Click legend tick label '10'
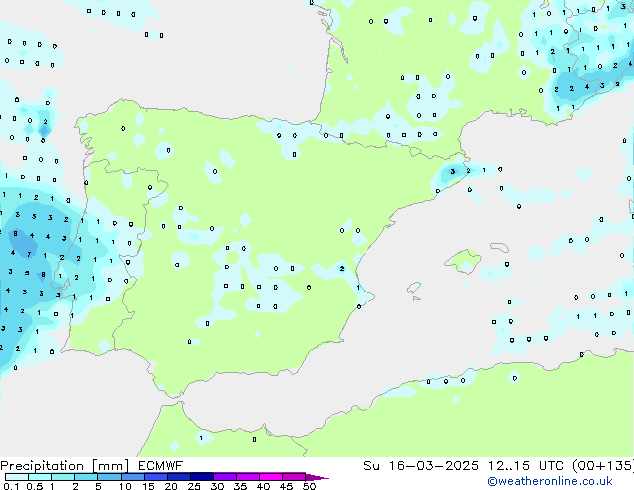The height and width of the screenshot is (490, 634). point(125,486)
